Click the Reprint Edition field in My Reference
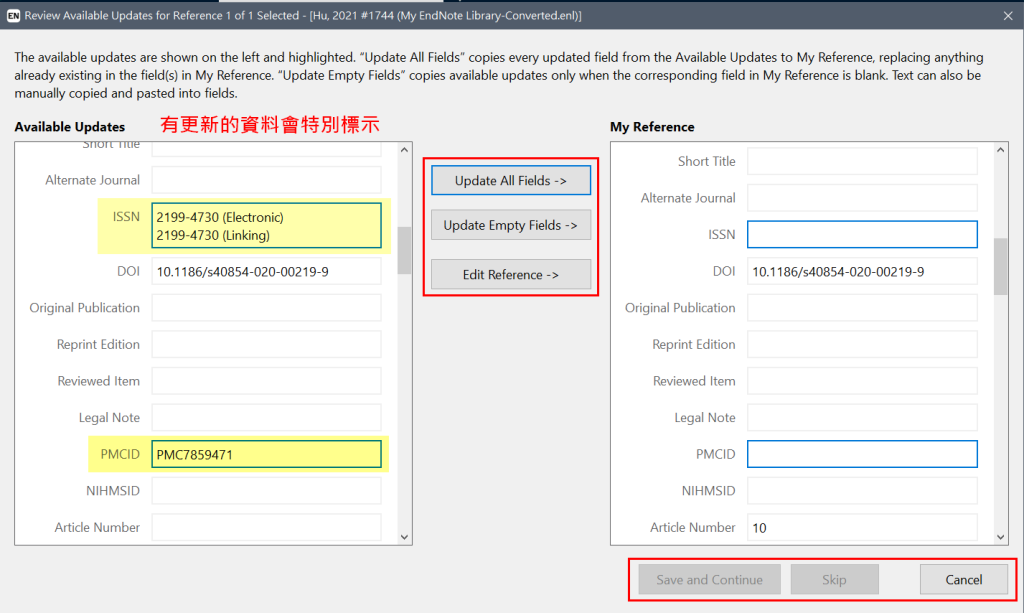This screenshot has width=1024, height=613. tap(862, 345)
